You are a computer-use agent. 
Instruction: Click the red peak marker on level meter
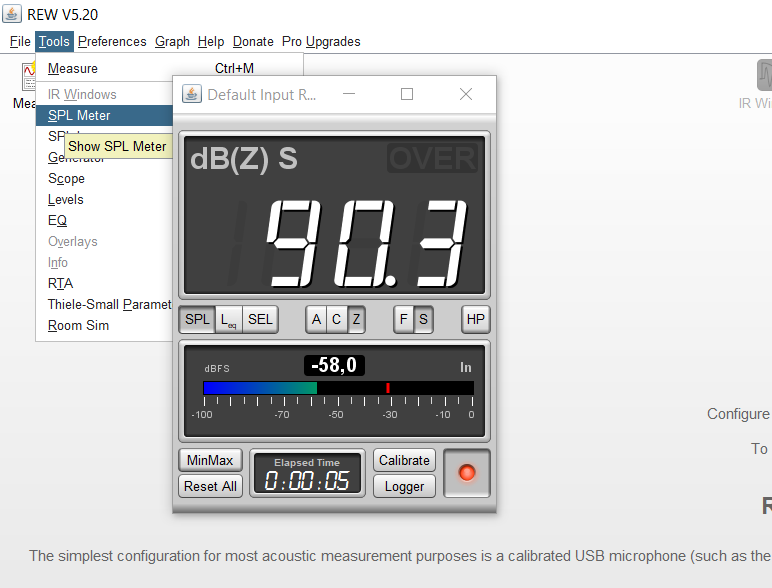[388, 388]
